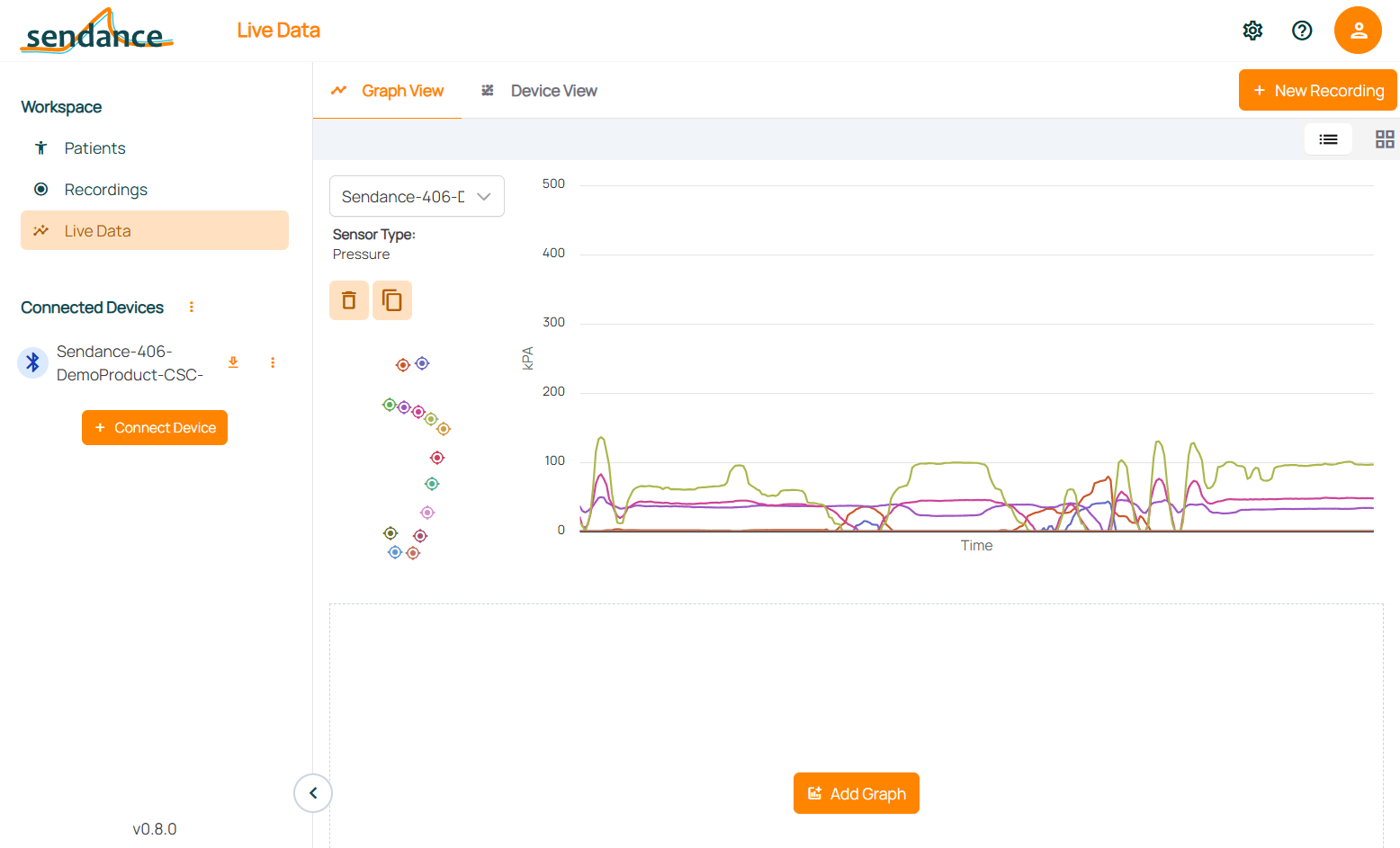Go to Patients in the workspace

click(x=155, y=148)
